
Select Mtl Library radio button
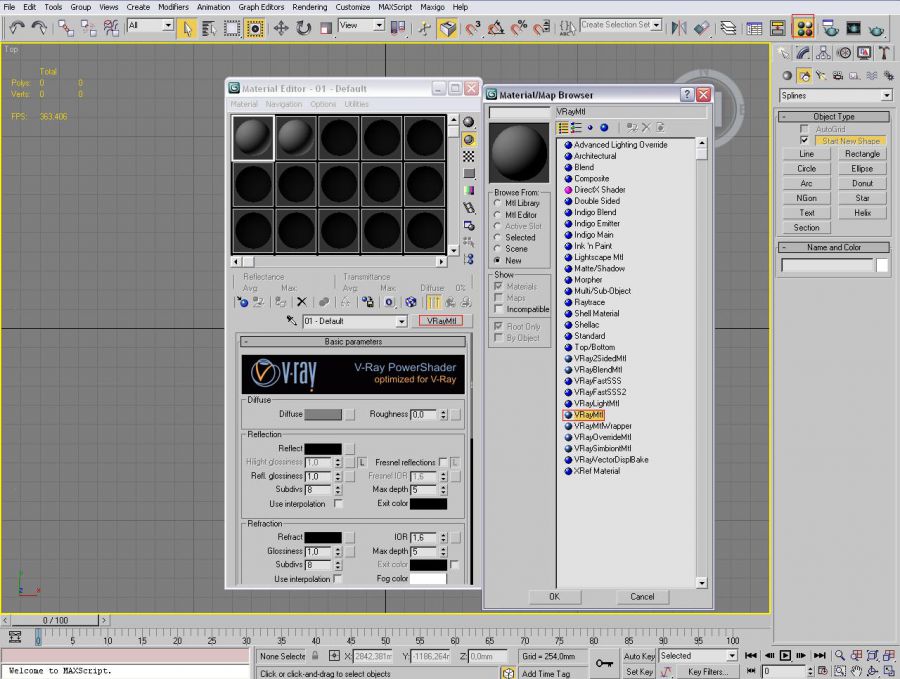tap(498, 203)
